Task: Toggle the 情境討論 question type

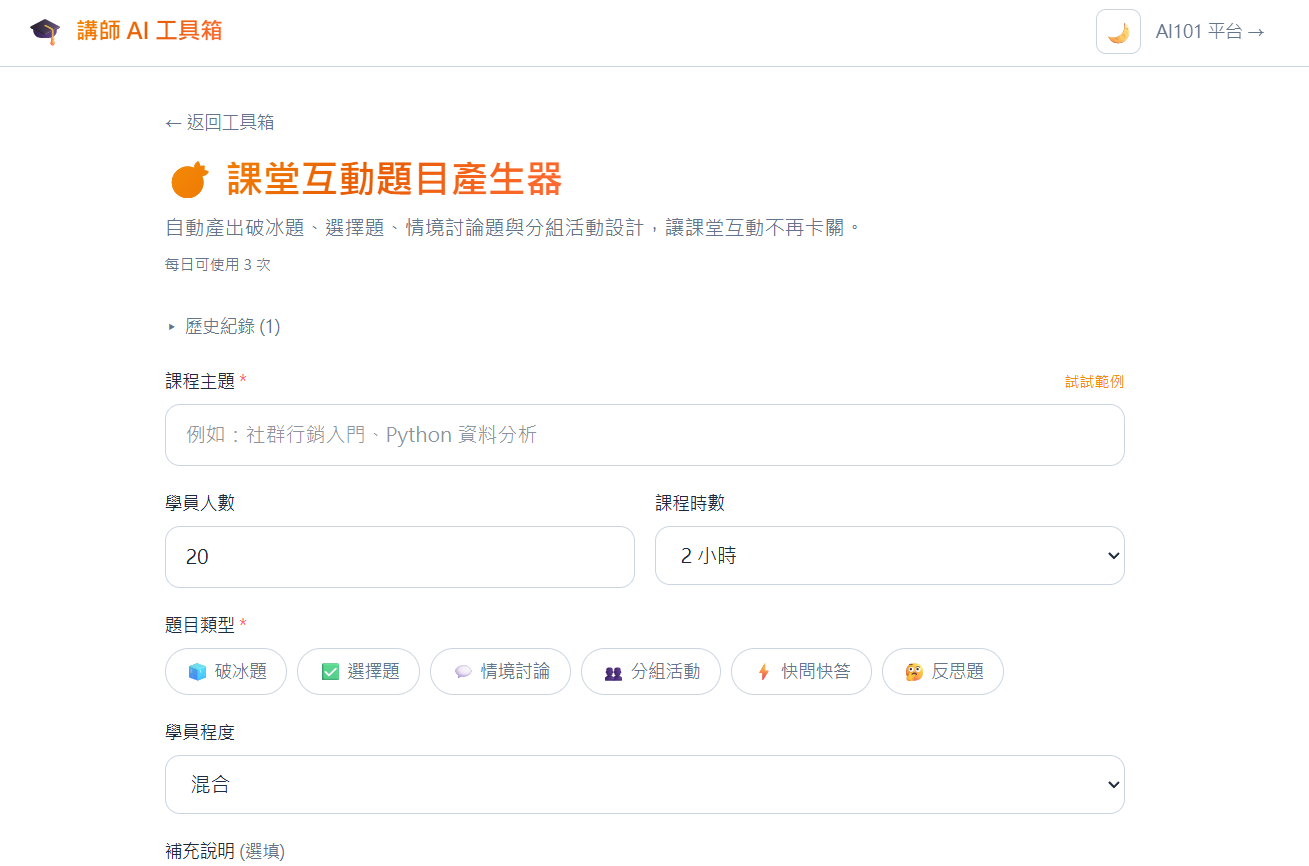Action: (501, 672)
